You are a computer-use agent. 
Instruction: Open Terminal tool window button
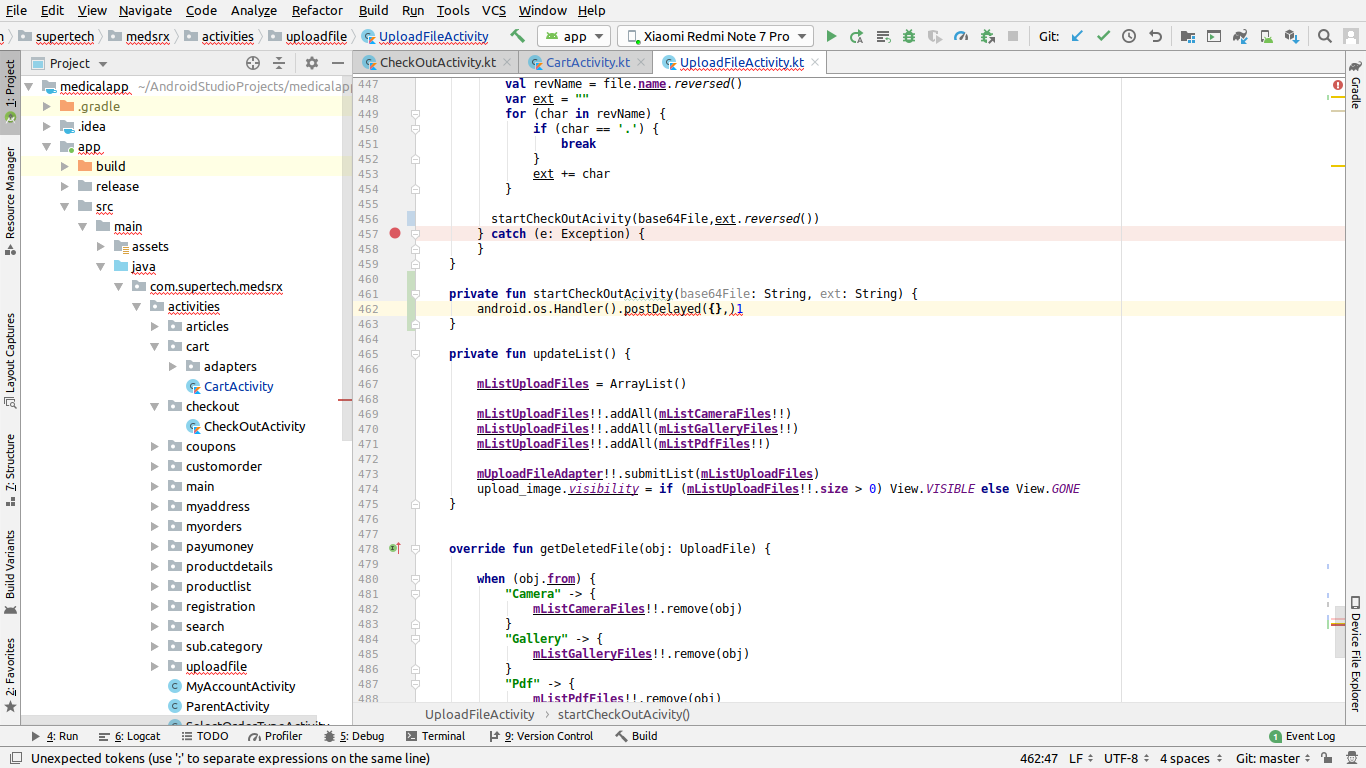tap(435, 736)
